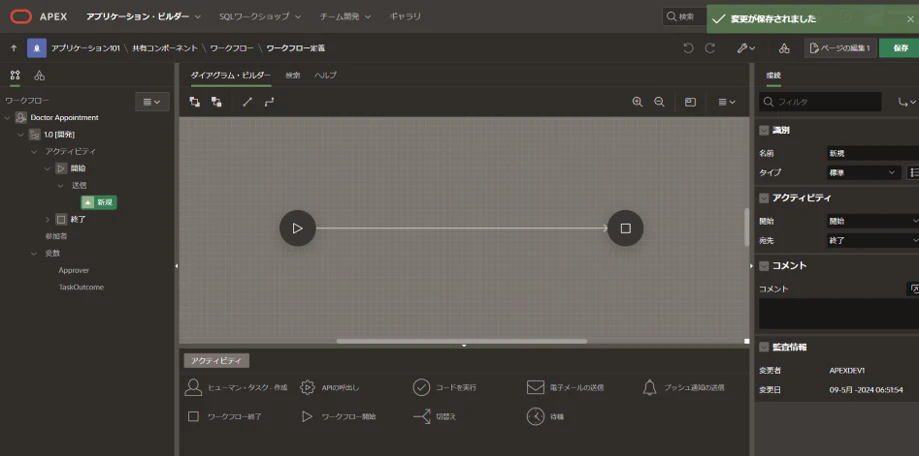Open the diagram hamburger menu

click(727, 102)
